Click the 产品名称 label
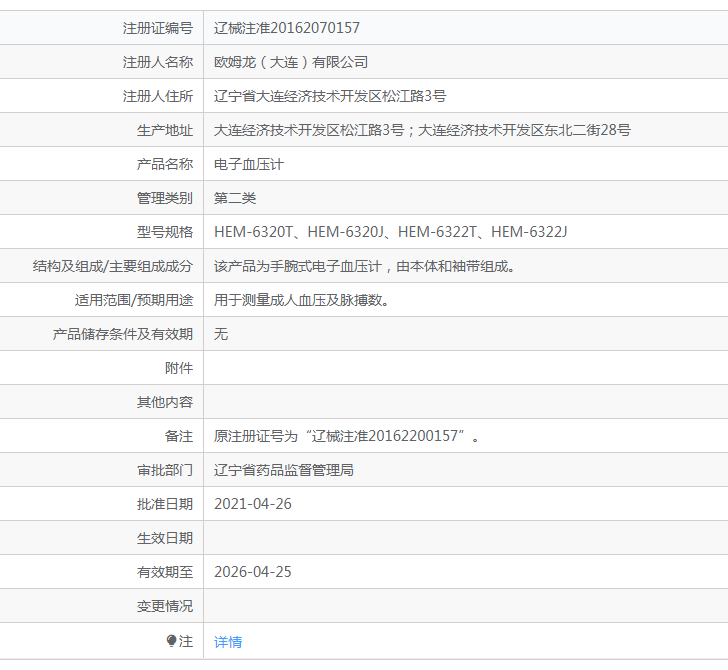 [x=165, y=164]
